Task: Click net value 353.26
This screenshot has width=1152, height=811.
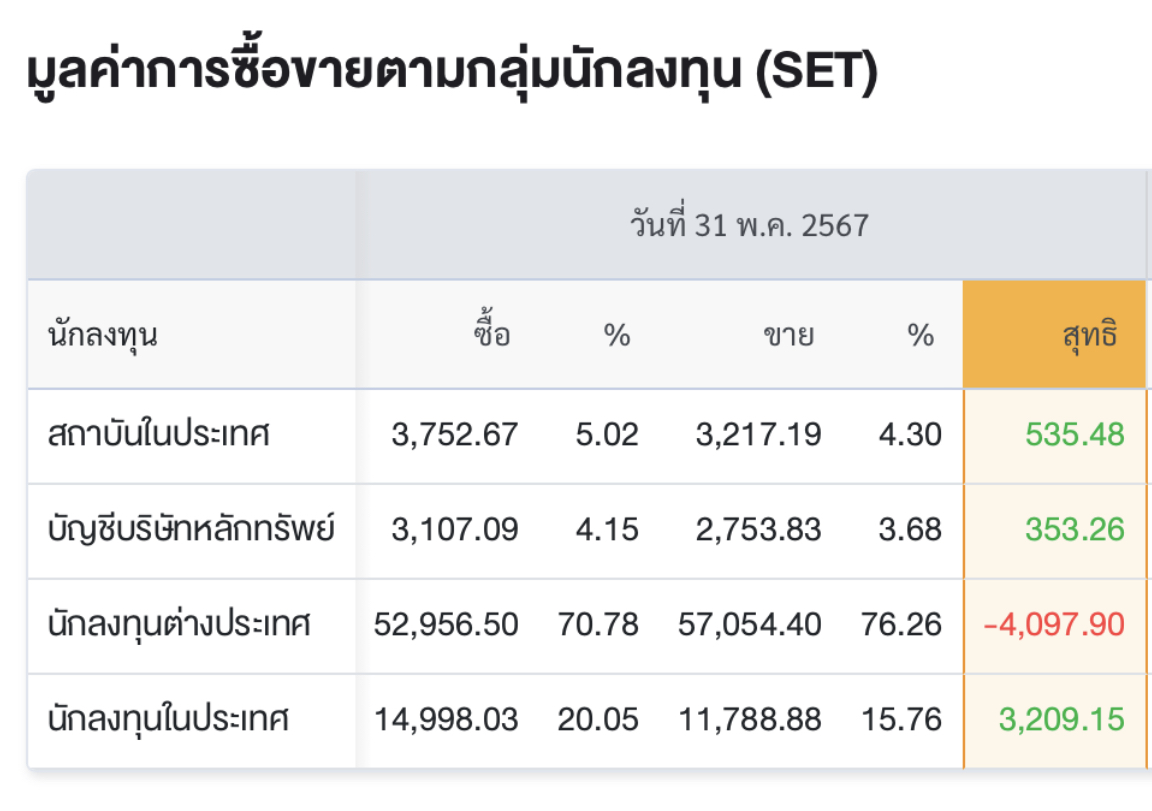Action: pyautogui.click(x=1074, y=529)
